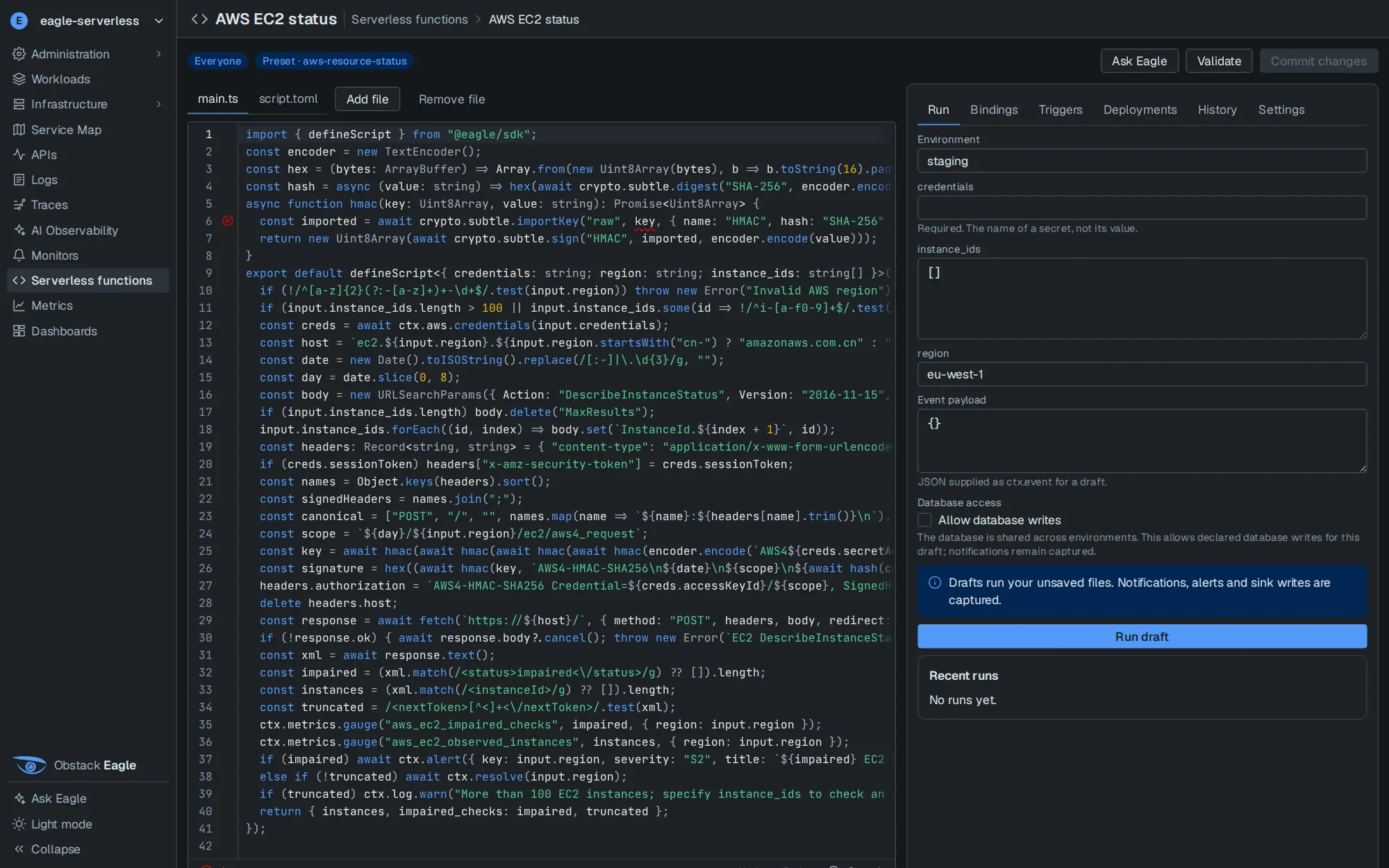Select the APIs activity icon
Viewport: 1389px width, 868px height.
pyautogui.click(x=19, y=155)
